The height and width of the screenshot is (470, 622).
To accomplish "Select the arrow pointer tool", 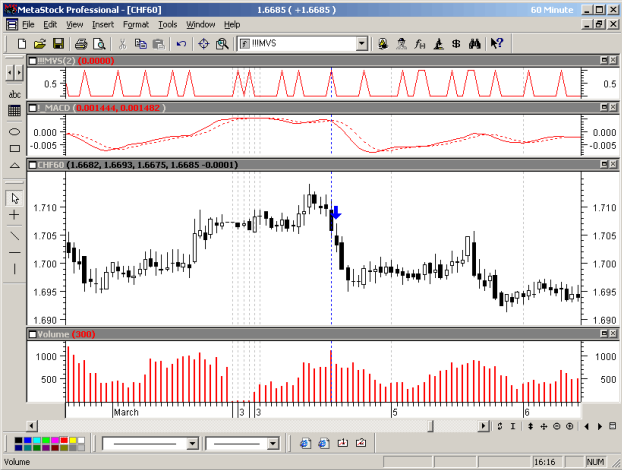I will tap(15, 198).
